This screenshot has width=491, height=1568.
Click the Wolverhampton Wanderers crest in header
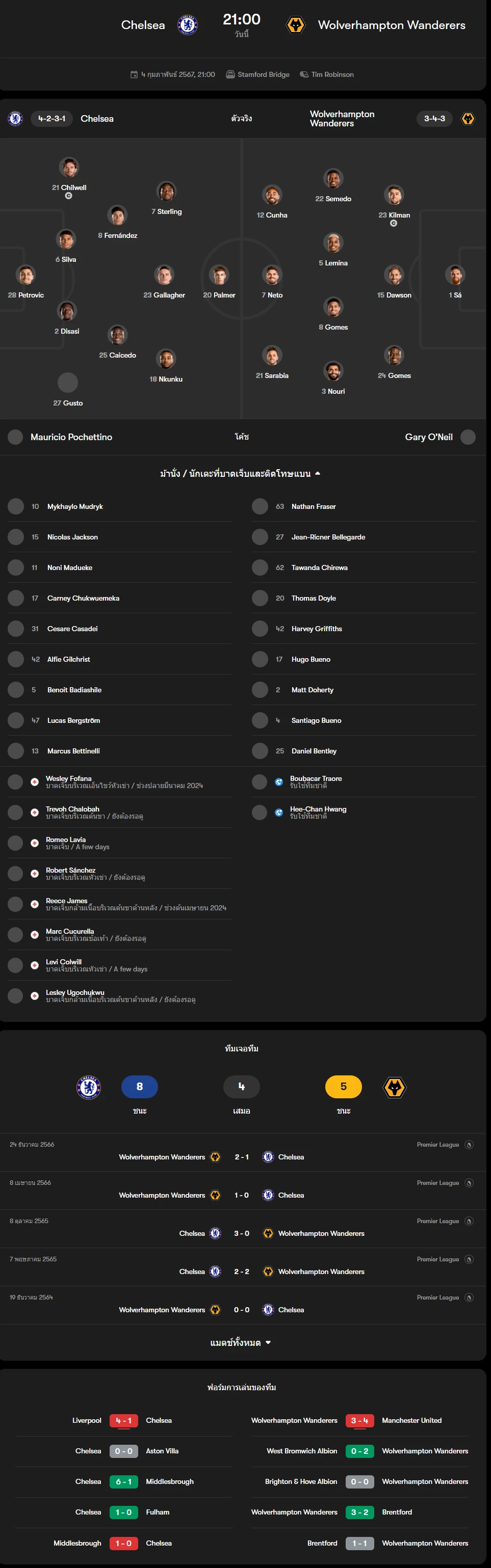[x=295, y=25]
